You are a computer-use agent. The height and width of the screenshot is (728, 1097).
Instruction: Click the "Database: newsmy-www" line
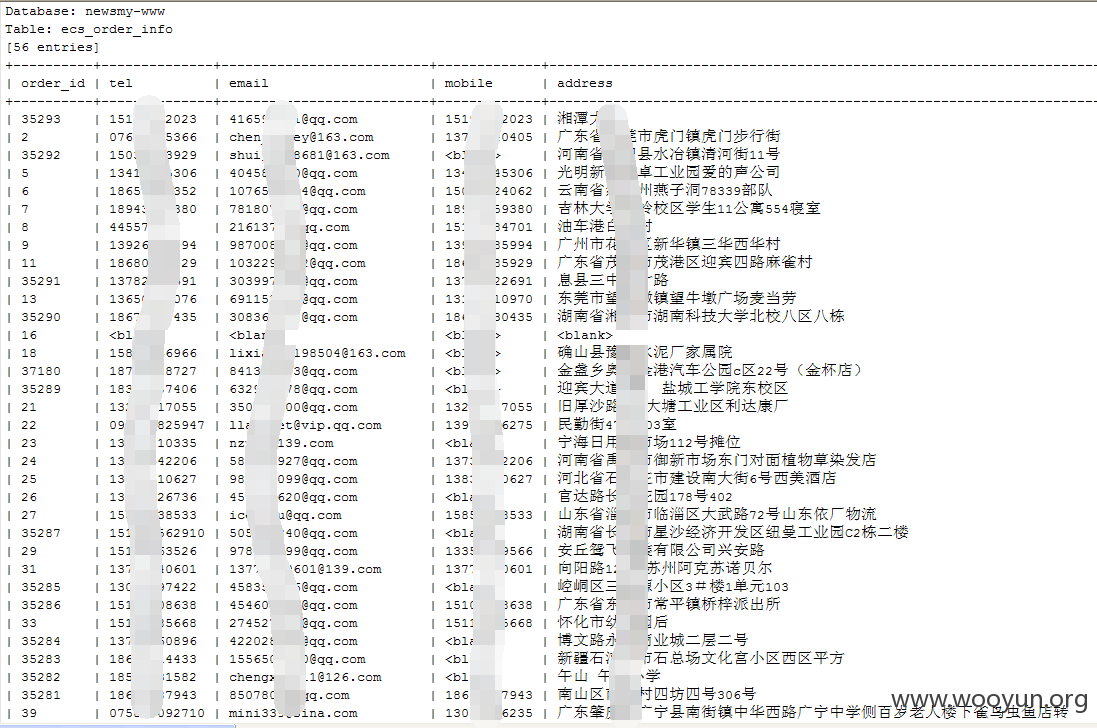click(85, 11)
